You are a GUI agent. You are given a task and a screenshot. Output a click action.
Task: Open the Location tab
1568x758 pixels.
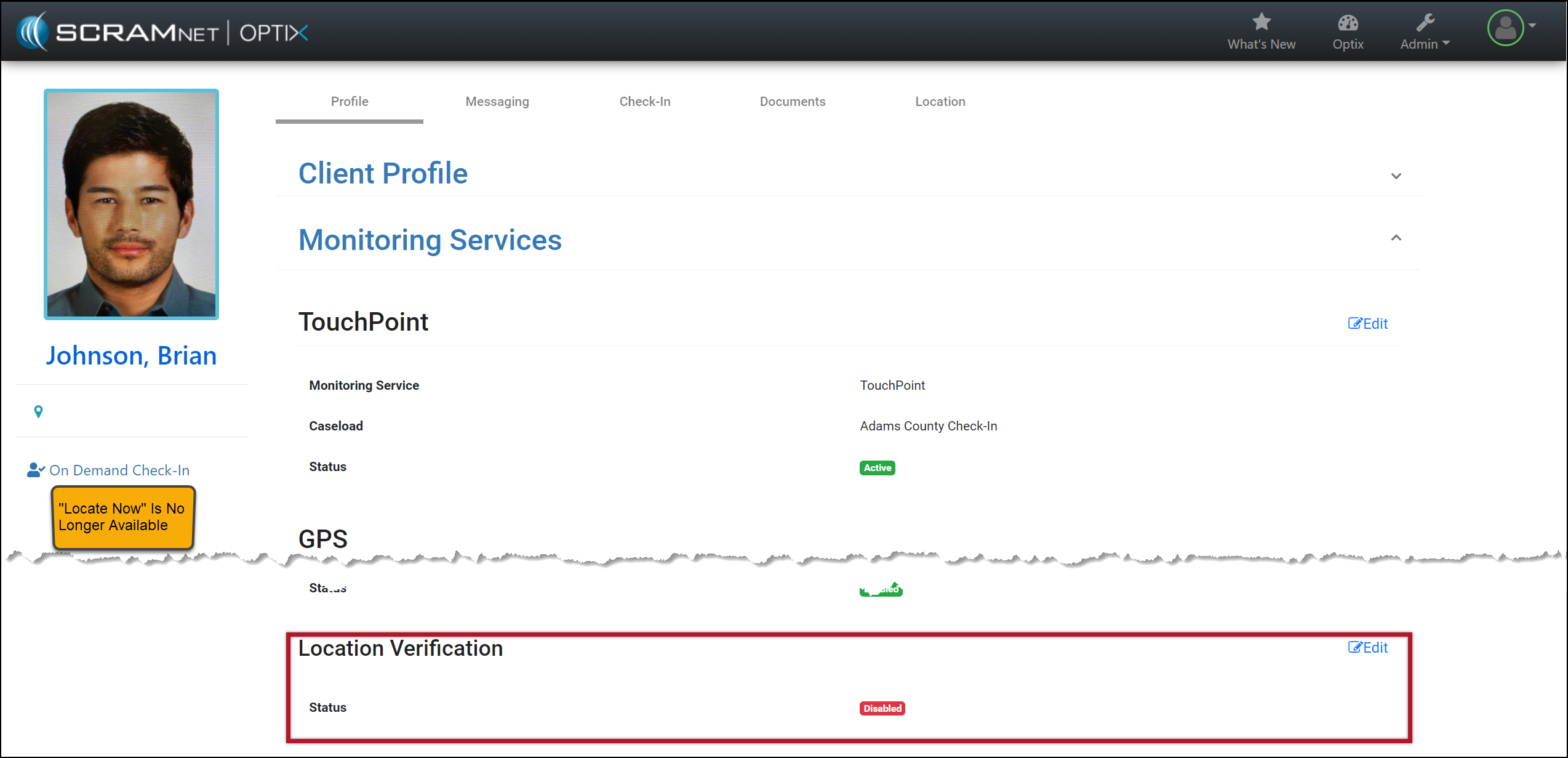940,102
